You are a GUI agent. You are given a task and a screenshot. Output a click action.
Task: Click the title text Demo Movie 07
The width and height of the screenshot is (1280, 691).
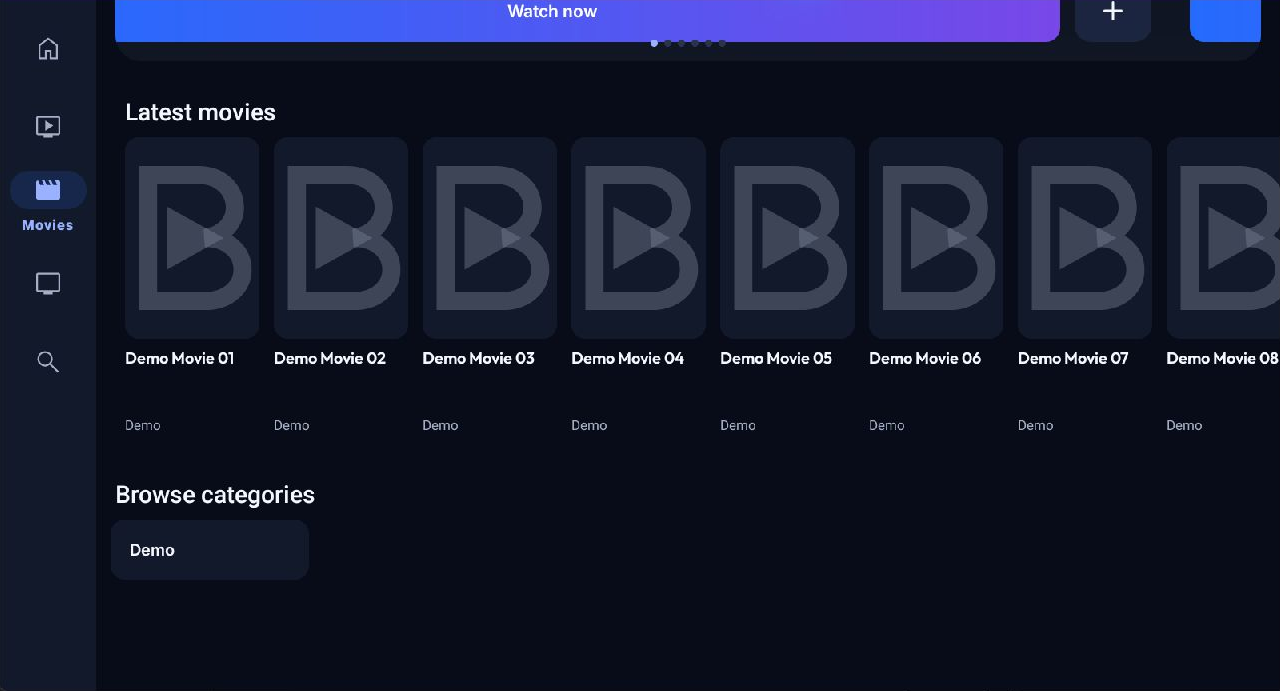(x=1073, y=358)
